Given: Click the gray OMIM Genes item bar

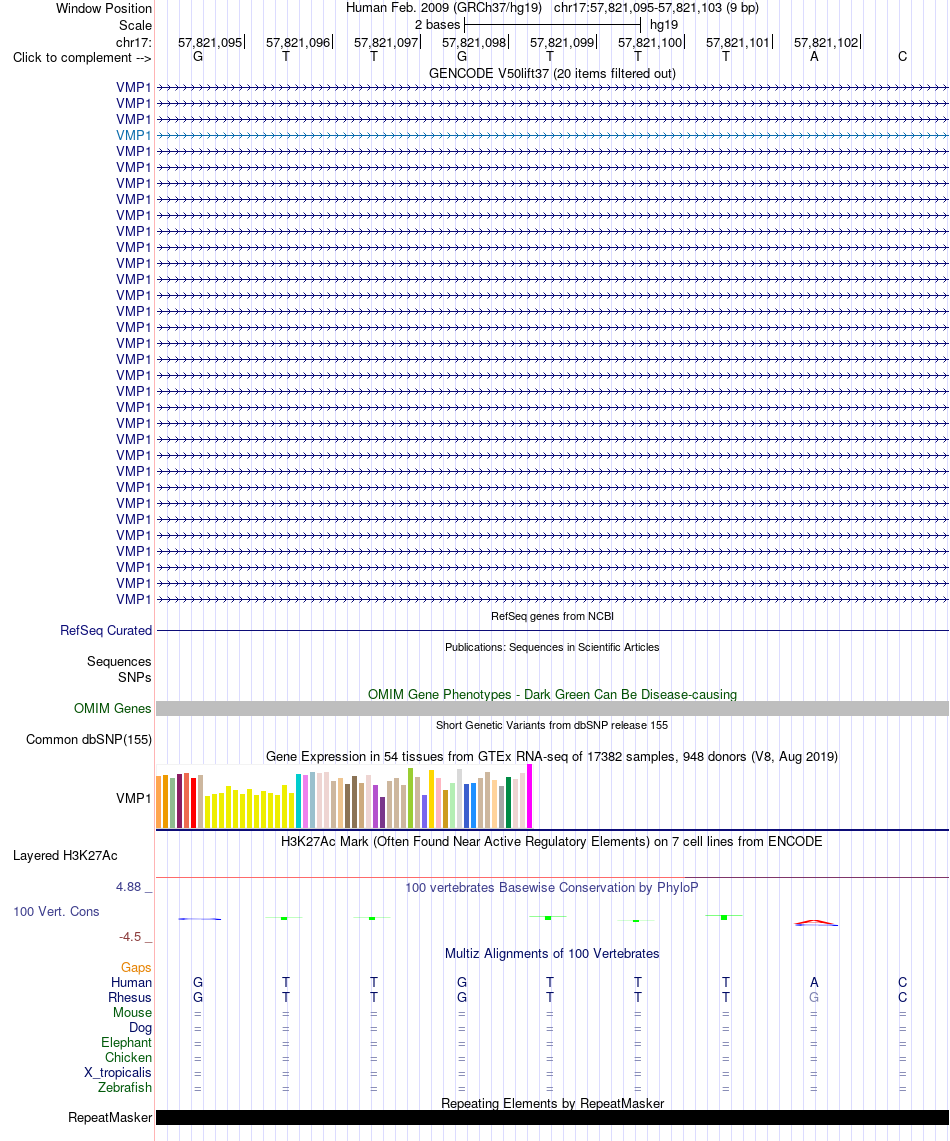Looking at the screenshot, I should pos(552,709).
